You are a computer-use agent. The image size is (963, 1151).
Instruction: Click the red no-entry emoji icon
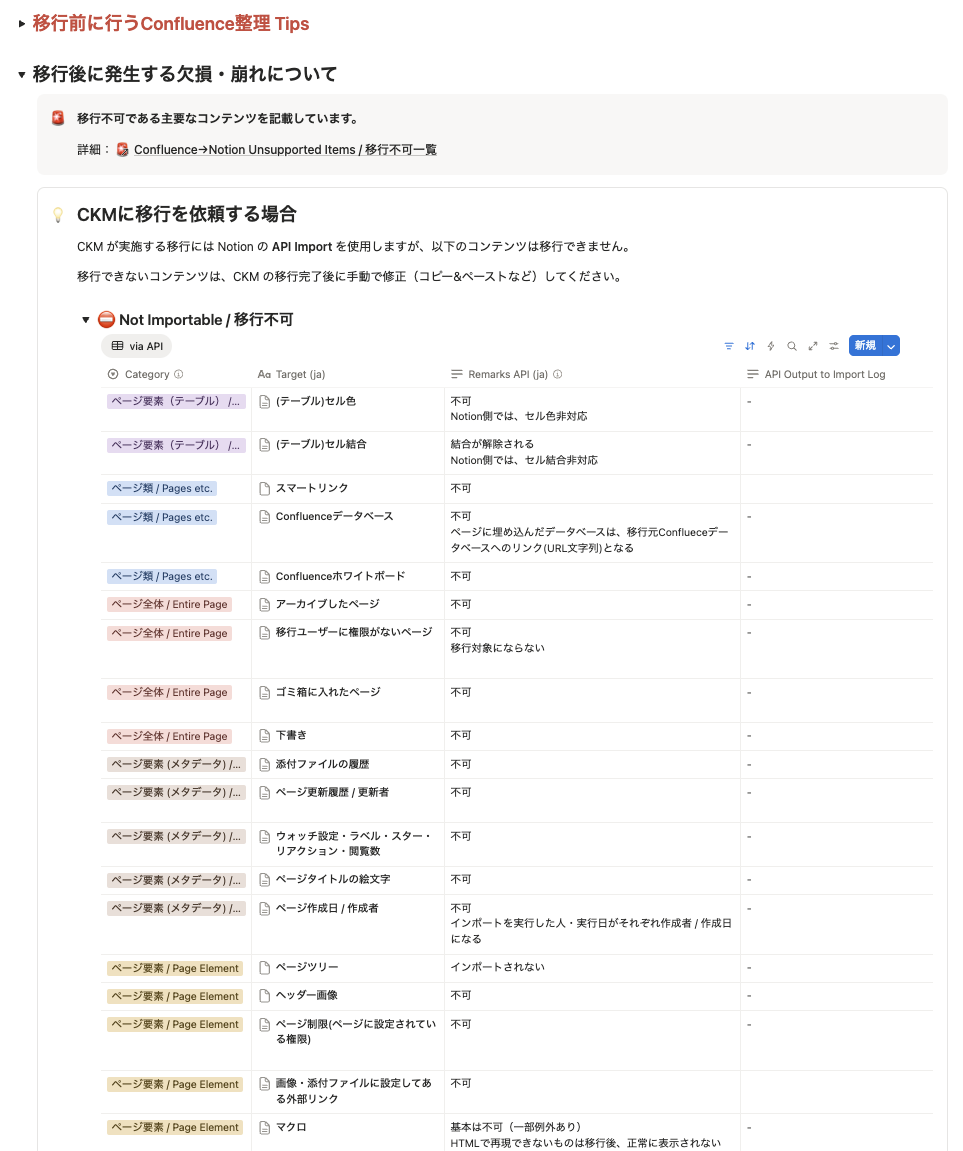coord(106,319)
